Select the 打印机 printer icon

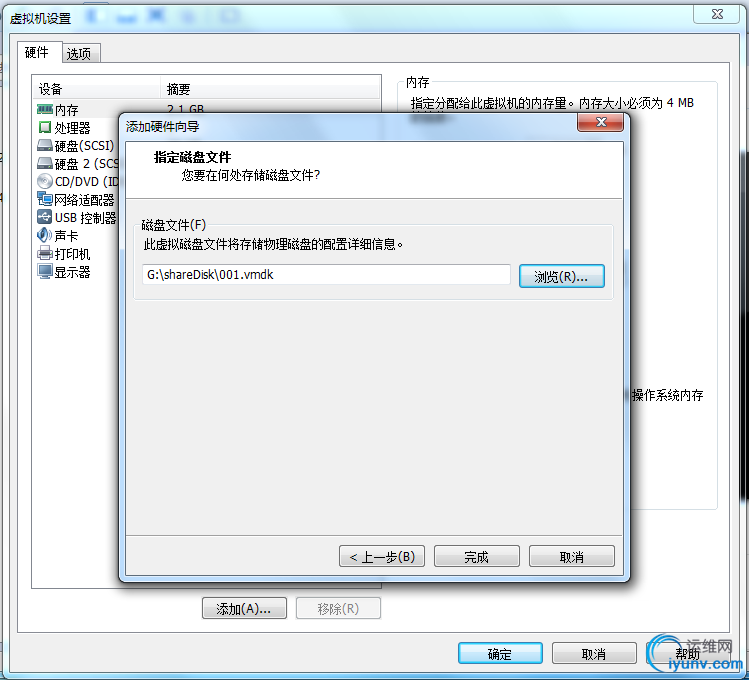click(x=44, y=253)
